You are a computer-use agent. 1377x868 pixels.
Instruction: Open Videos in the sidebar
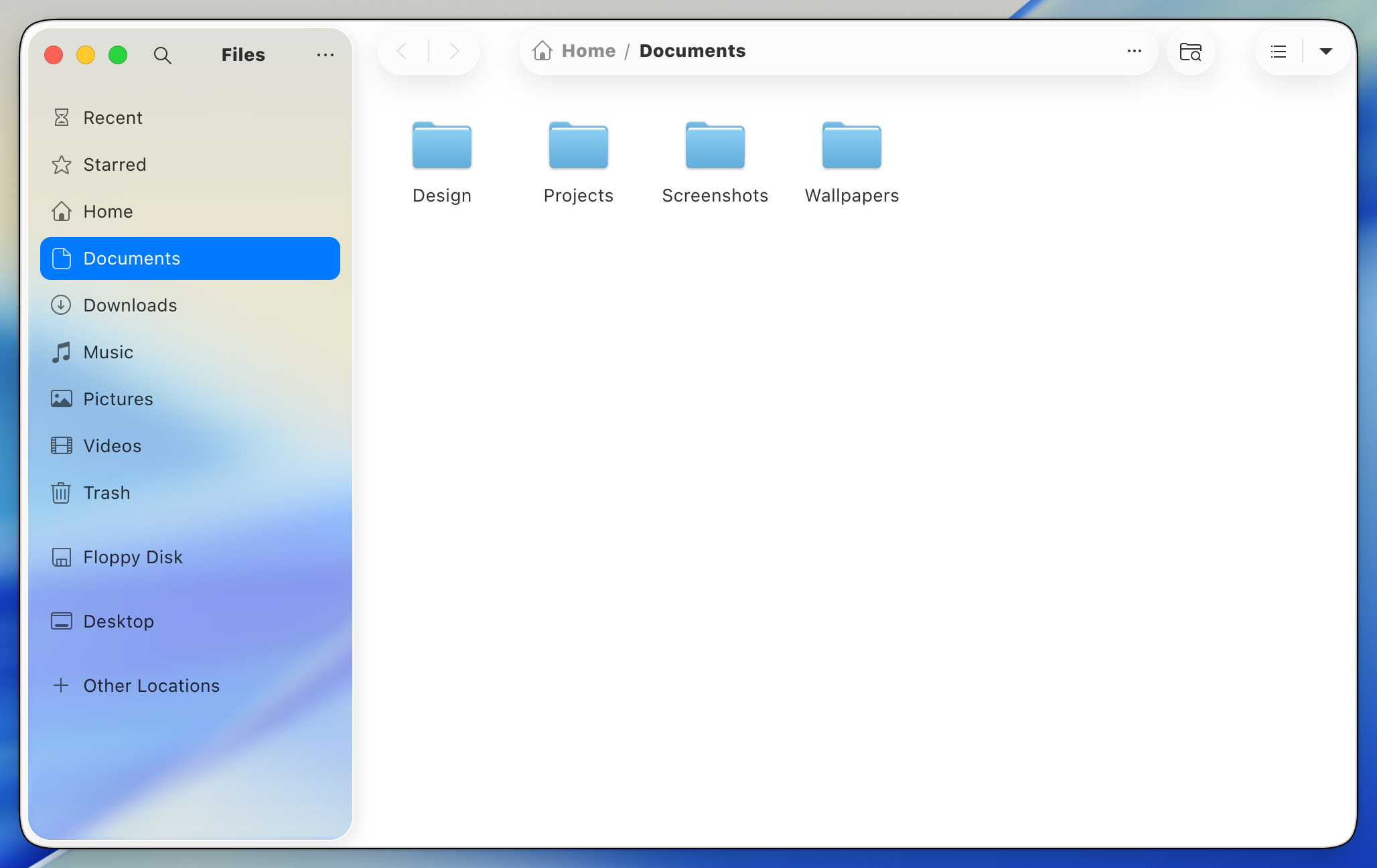click(x=190, y=446)
